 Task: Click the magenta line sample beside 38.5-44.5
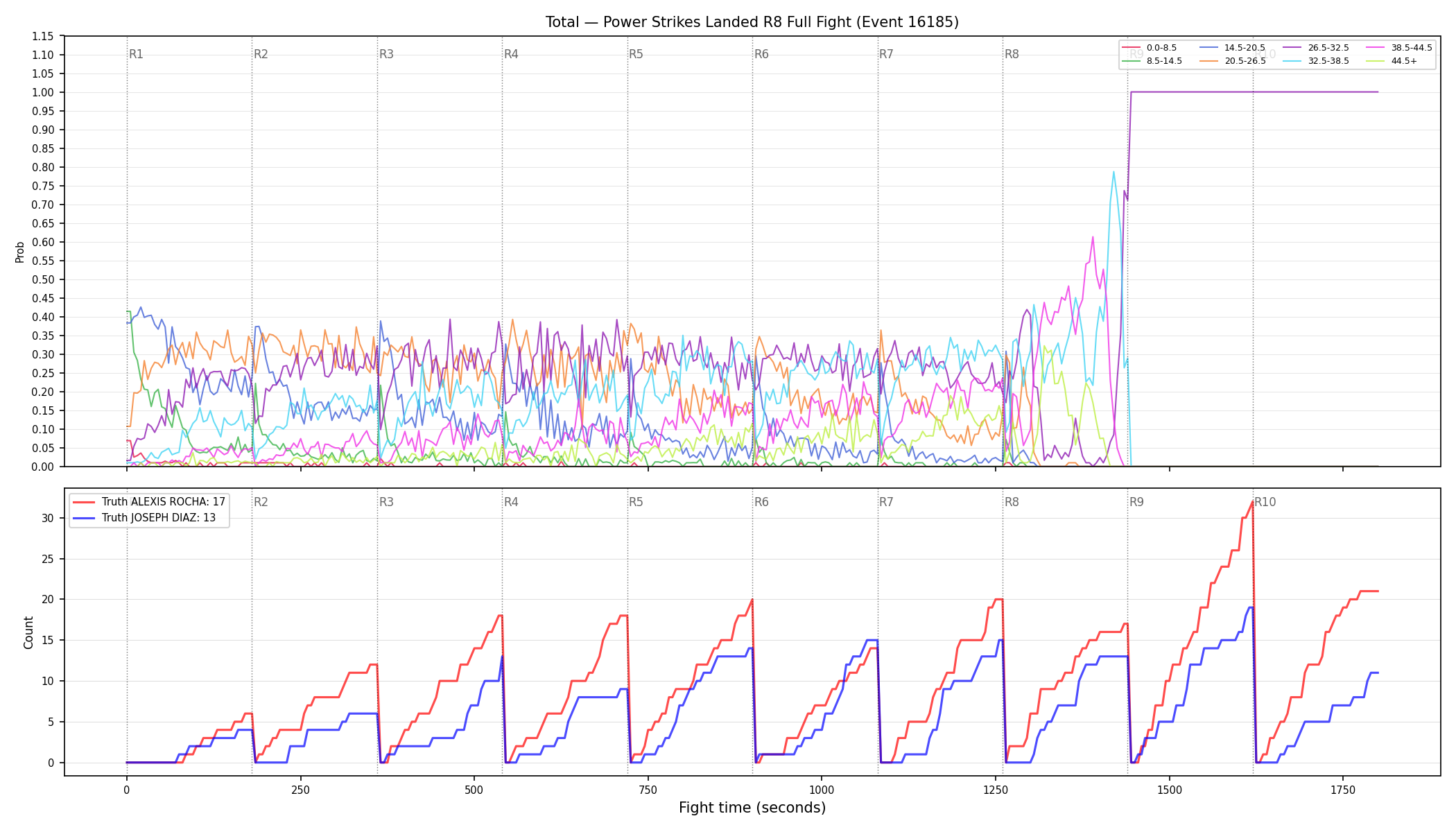click(x=1375, y=48)
